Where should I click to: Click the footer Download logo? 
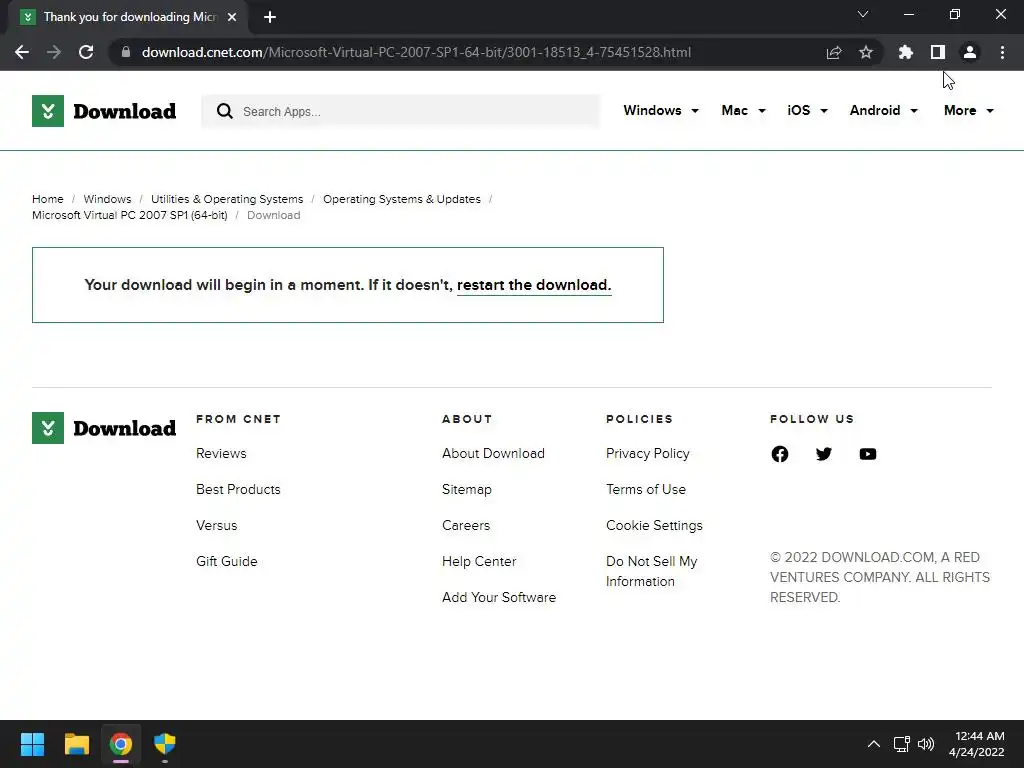tap(104, 428)
